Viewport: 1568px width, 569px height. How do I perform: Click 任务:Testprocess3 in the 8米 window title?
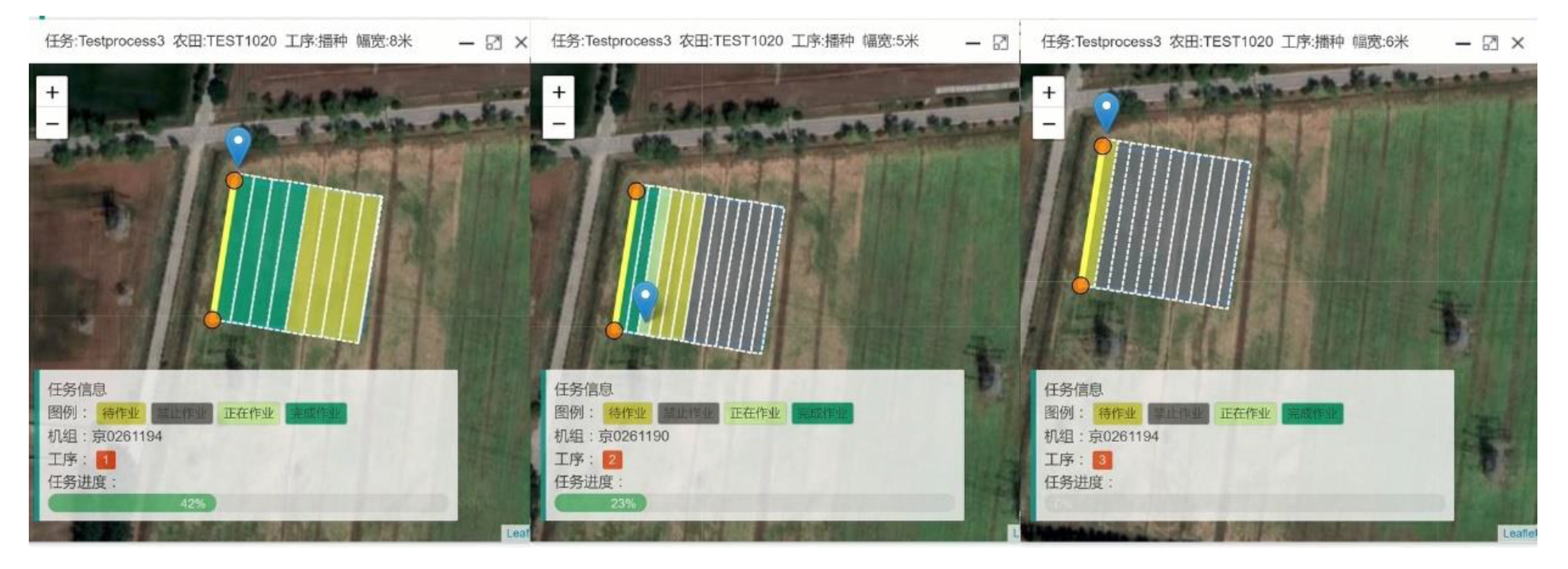click(x=105, y=42)
